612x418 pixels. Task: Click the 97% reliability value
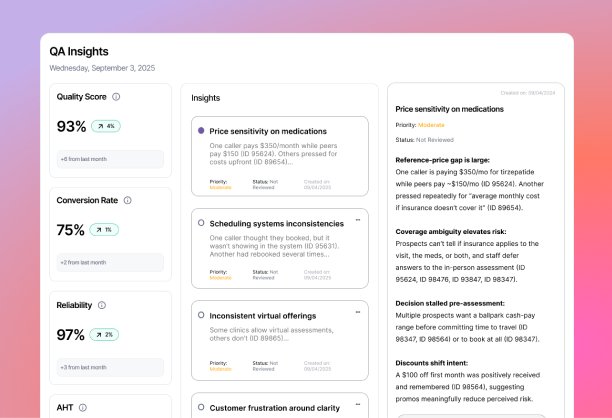click(x=71, y=335)
